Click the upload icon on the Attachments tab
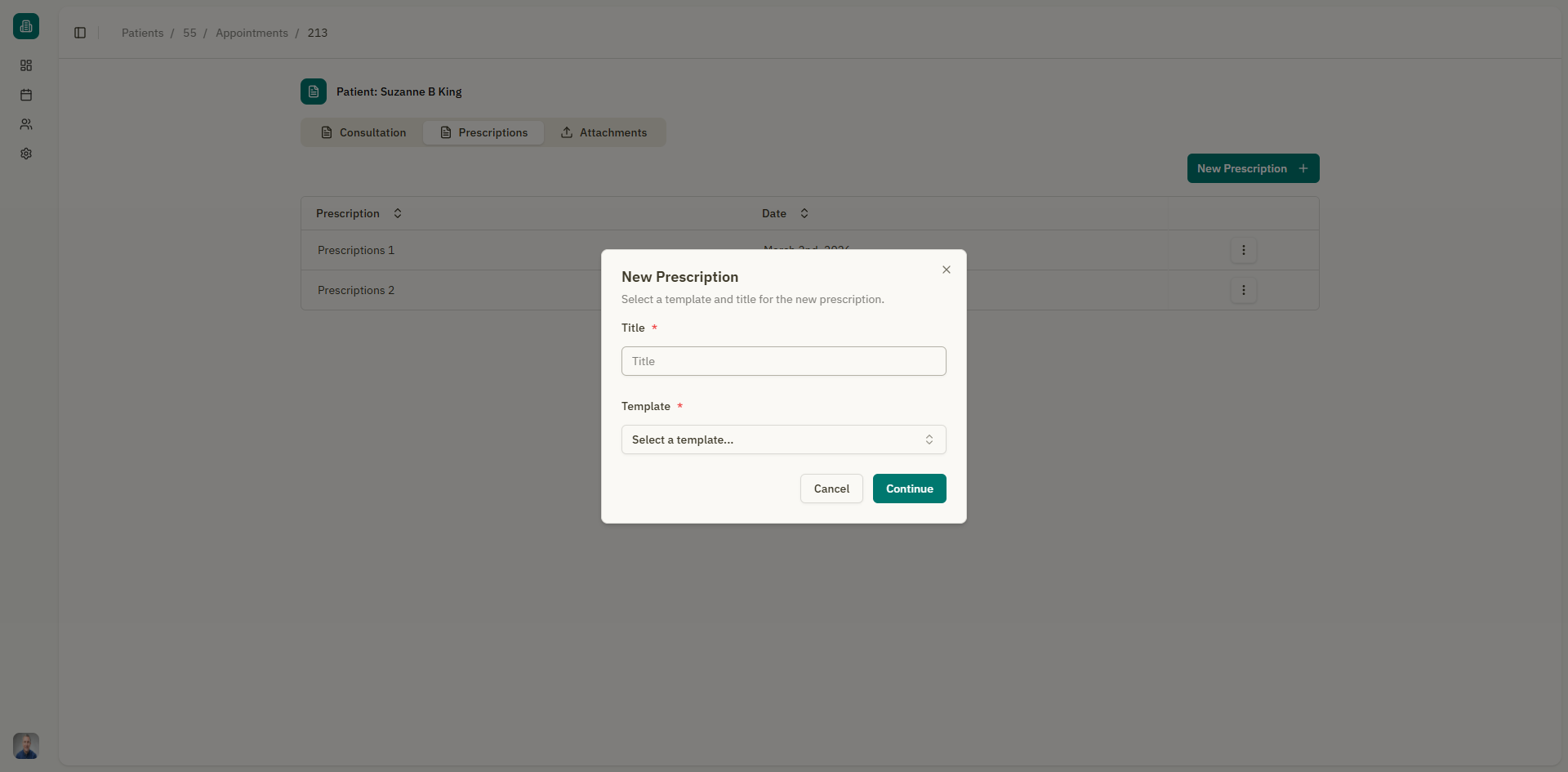The width and height of the screenshot is (1568, 772). 567,132
